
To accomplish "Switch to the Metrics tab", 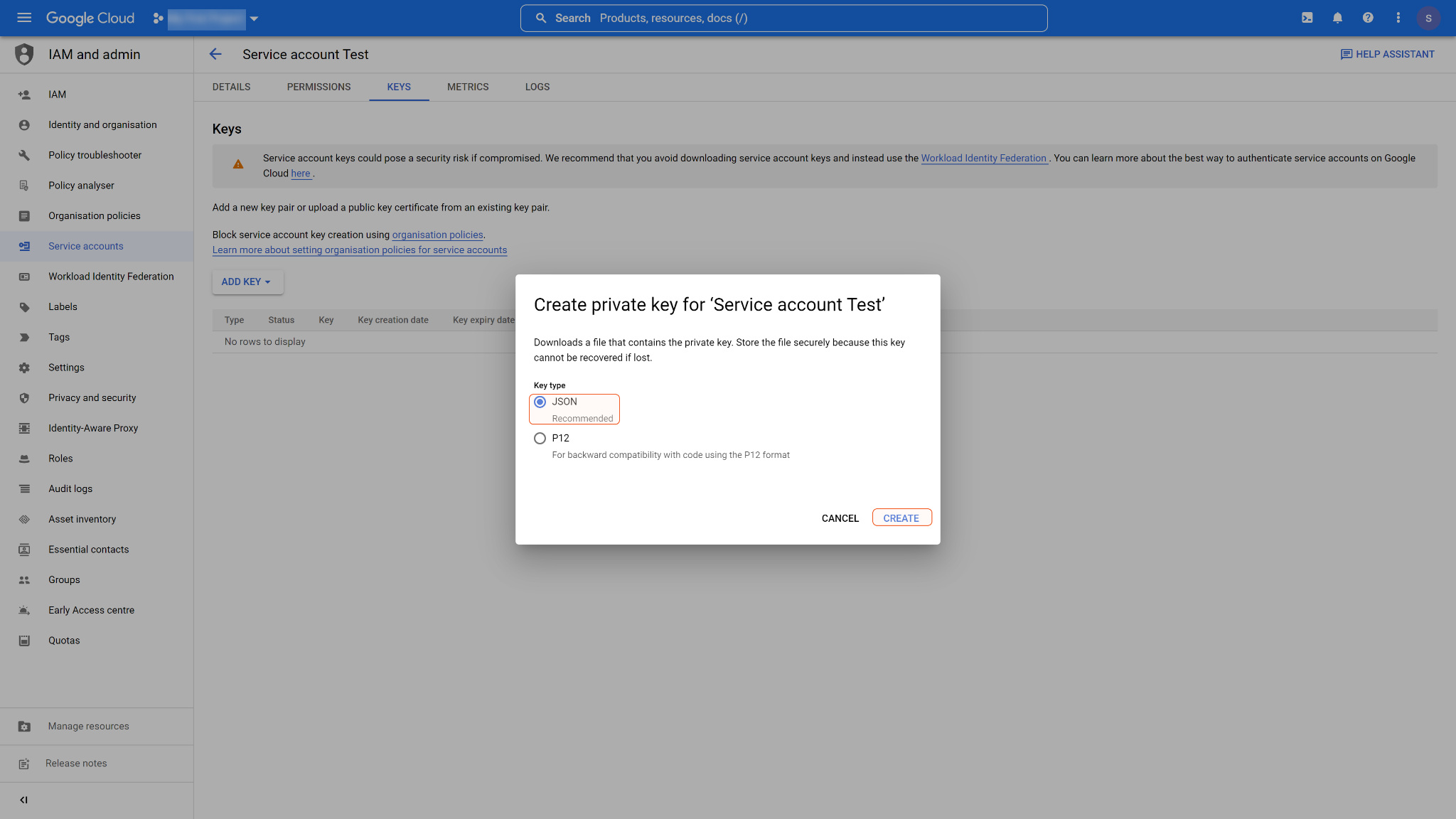I will (x=468, y=87).
